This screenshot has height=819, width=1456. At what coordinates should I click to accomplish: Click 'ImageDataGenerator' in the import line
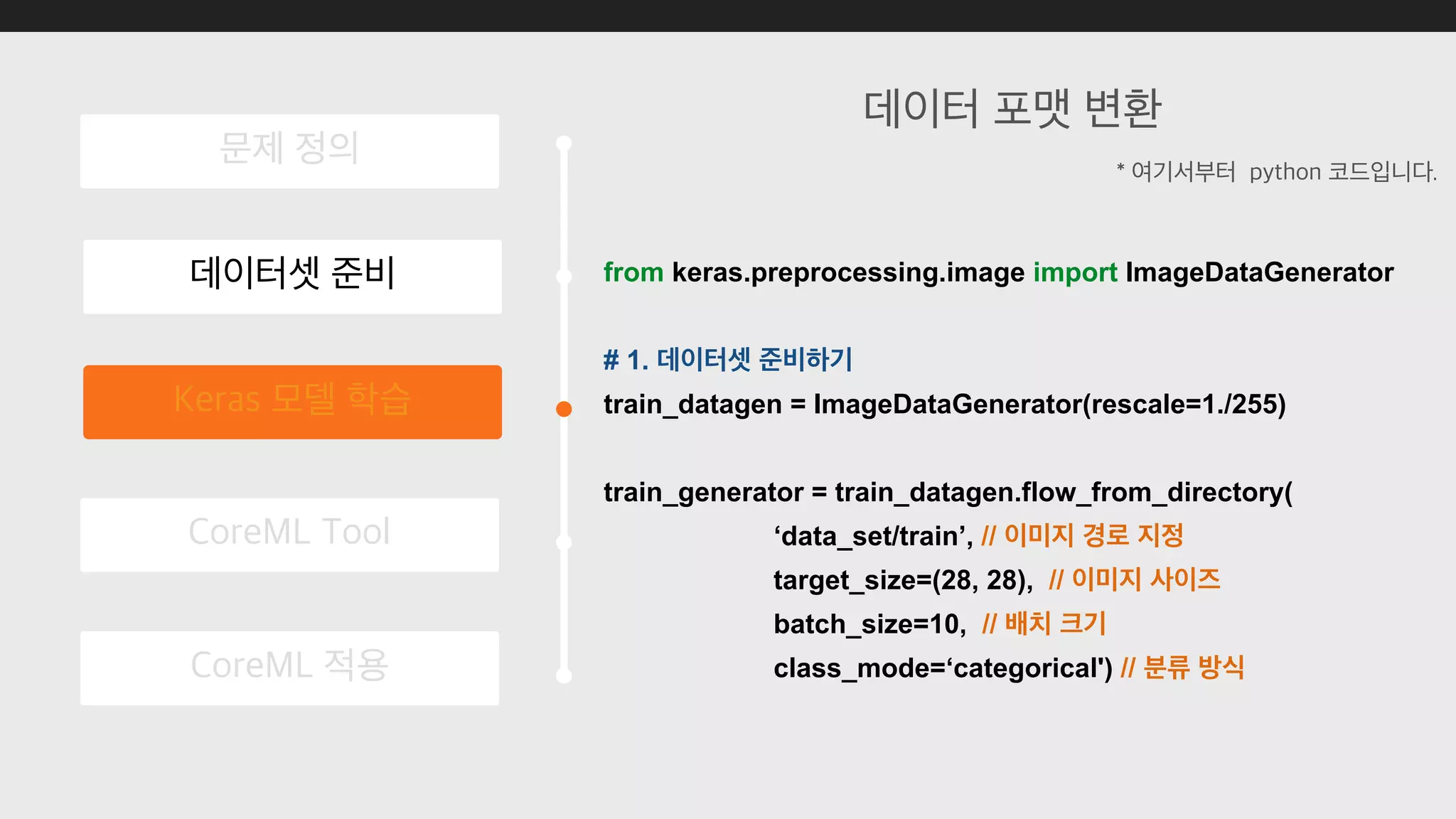point(1260,272)
